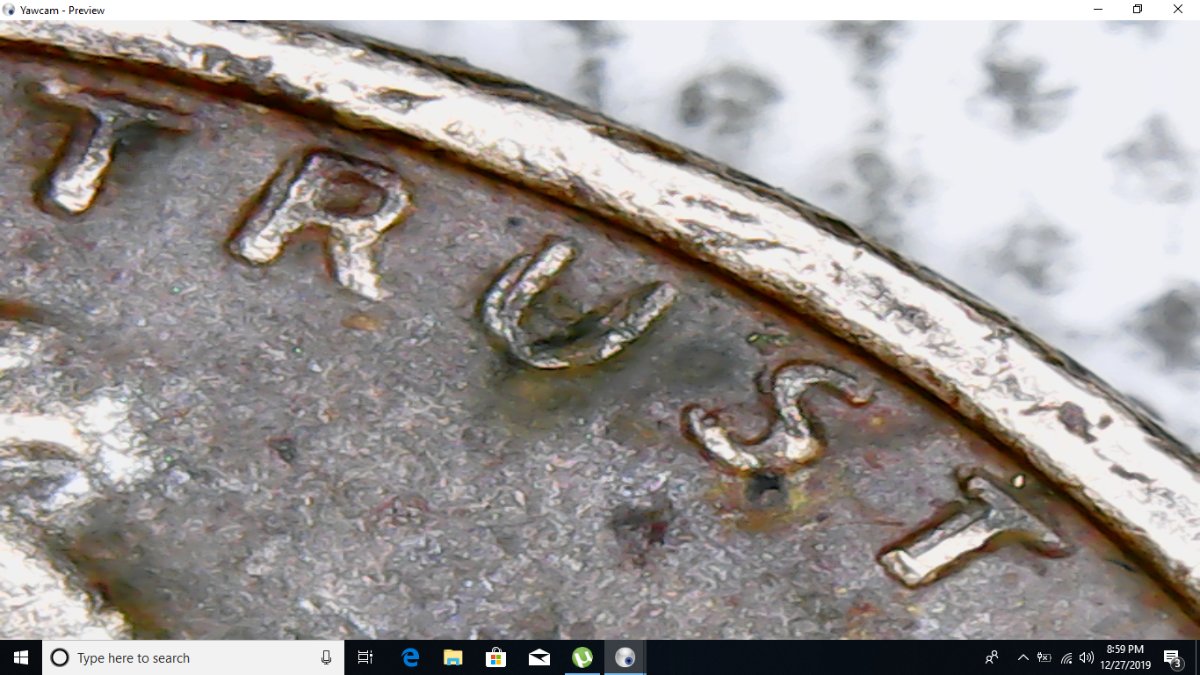Click the coin preview image

600,330
